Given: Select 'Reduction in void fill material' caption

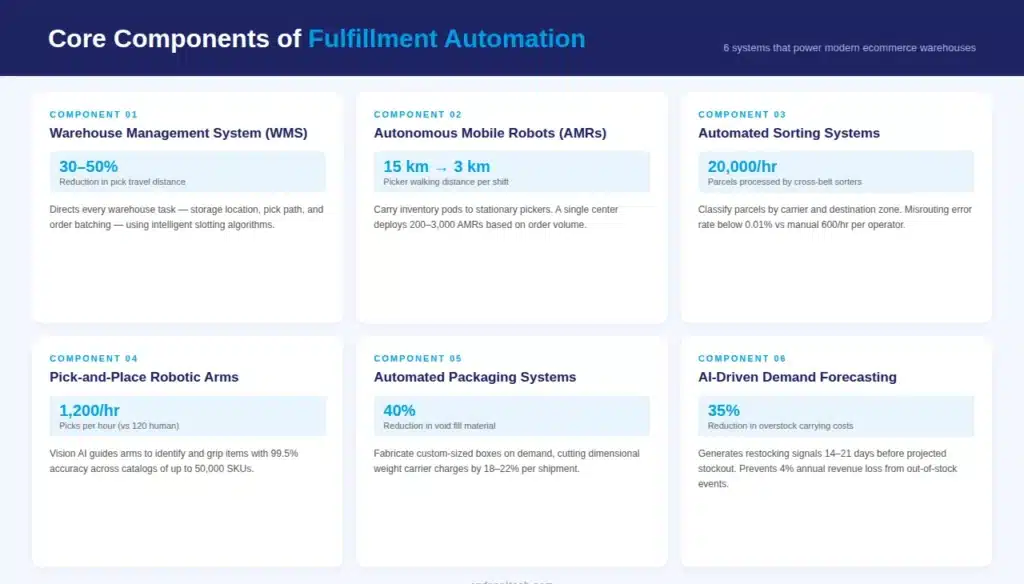Looking at the screenshot, I should 439,425.
